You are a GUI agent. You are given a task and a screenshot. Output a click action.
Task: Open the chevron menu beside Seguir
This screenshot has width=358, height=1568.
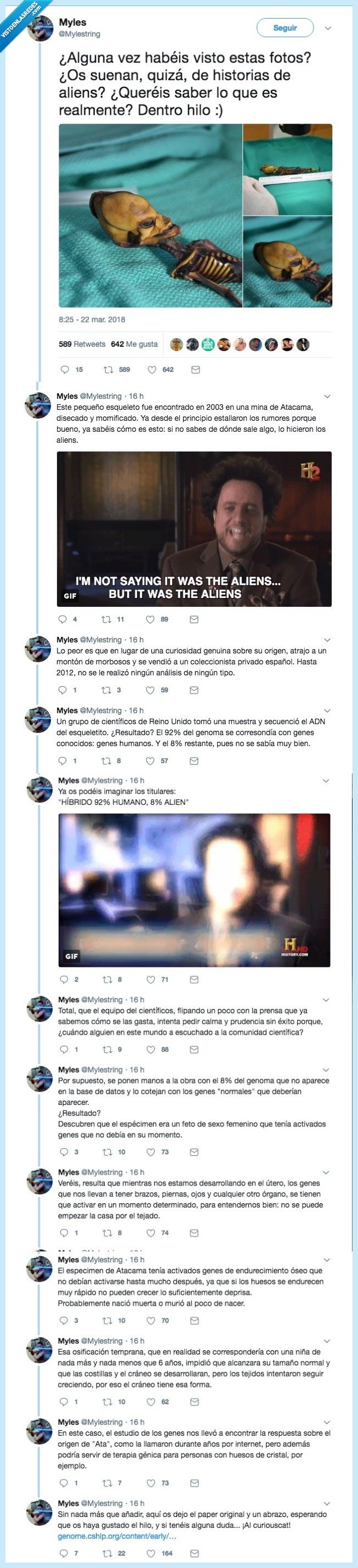[x=328, y=28]
